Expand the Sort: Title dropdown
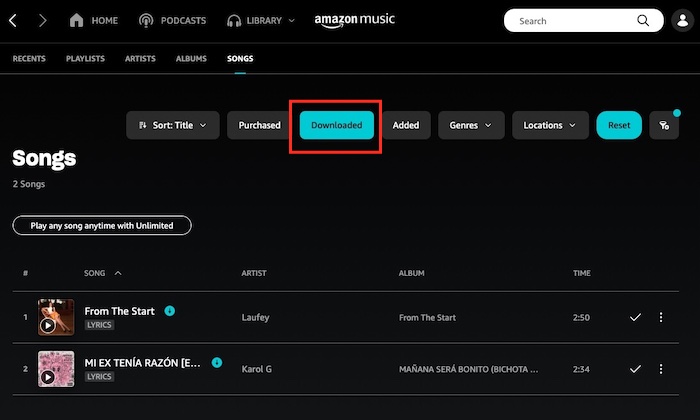The height and width of the screenshot is (420, 700). click(x=172, y=125)
